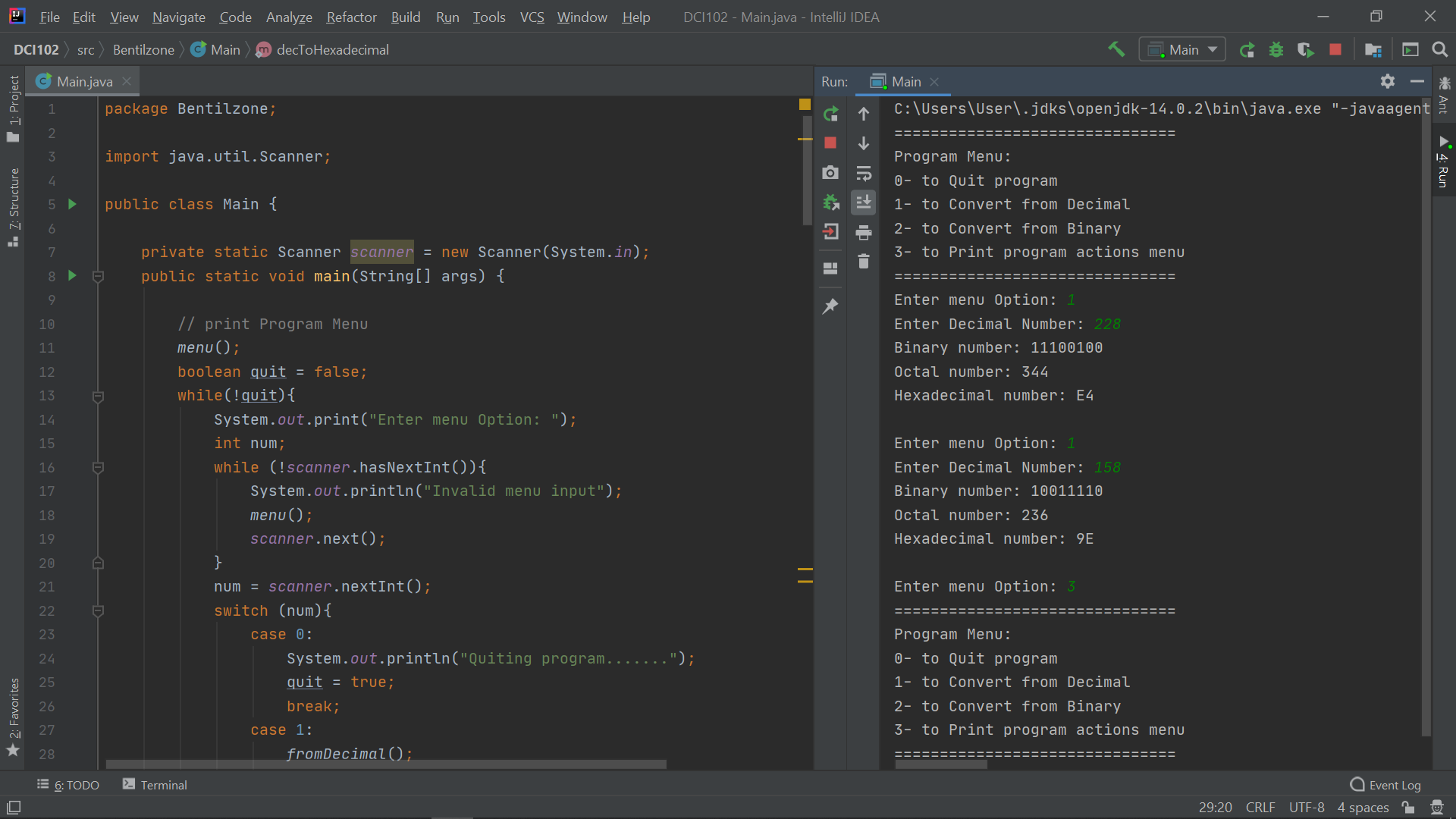Click the yellow inspection status indicator
This screenshot has height=819, width=1456.
[x=805, y=105]
